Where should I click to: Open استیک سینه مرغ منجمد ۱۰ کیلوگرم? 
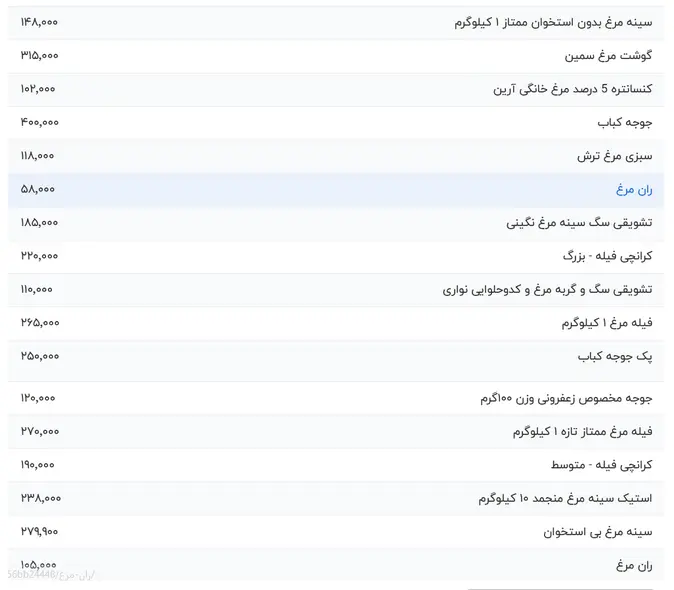click(x=565, y=498)
